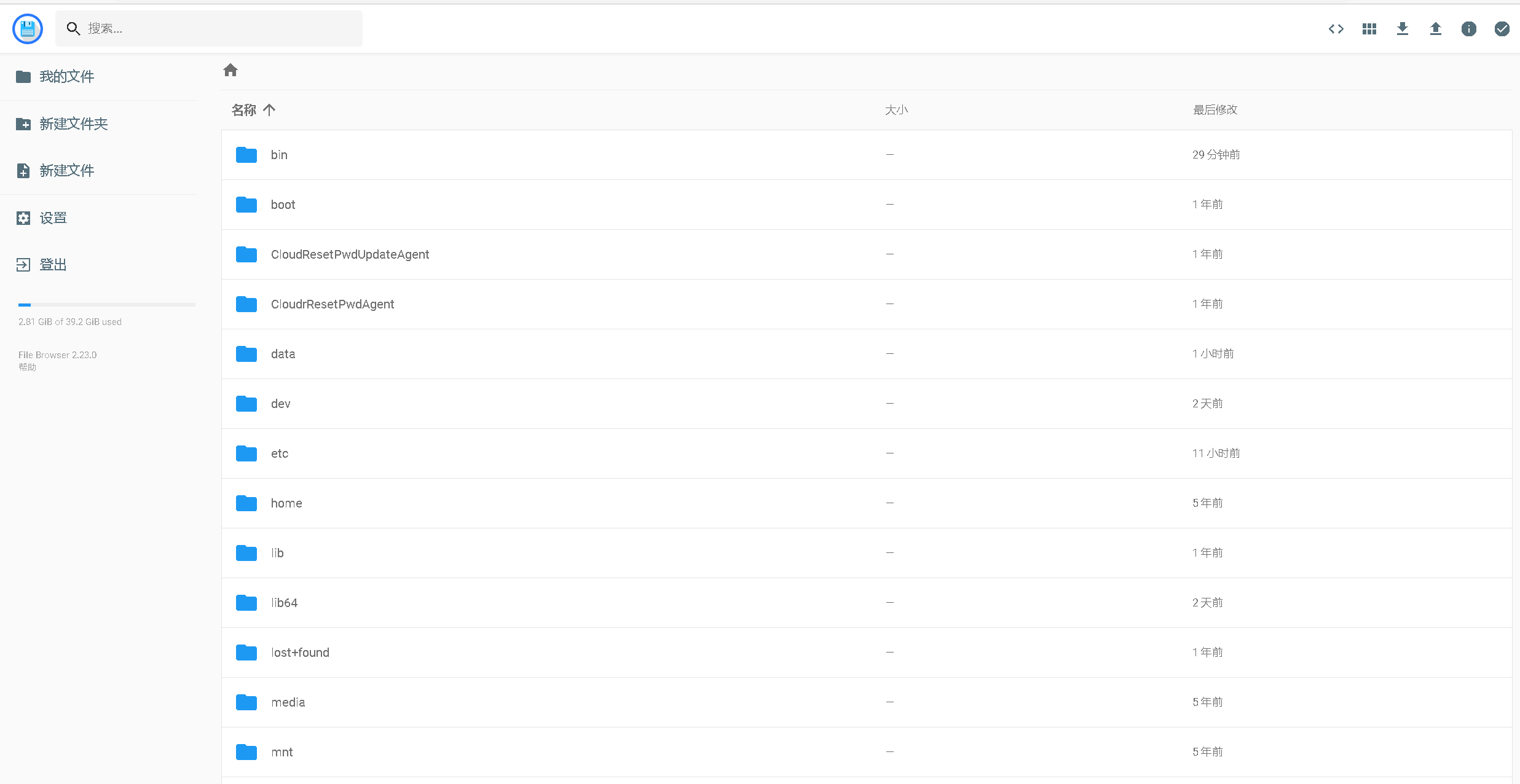1520x784 pixels.
Task: Open 设置 settings page
Action: tap(53, 218)
